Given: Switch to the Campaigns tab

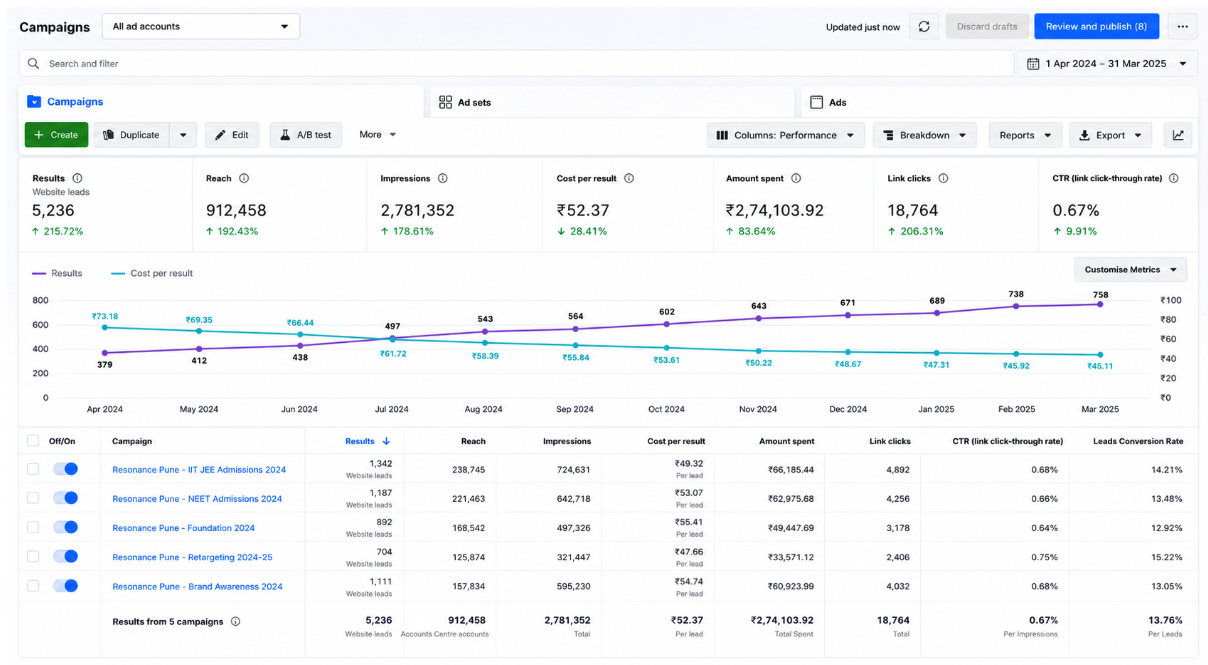Looking at the screenshot, I should tap(221, 102).
